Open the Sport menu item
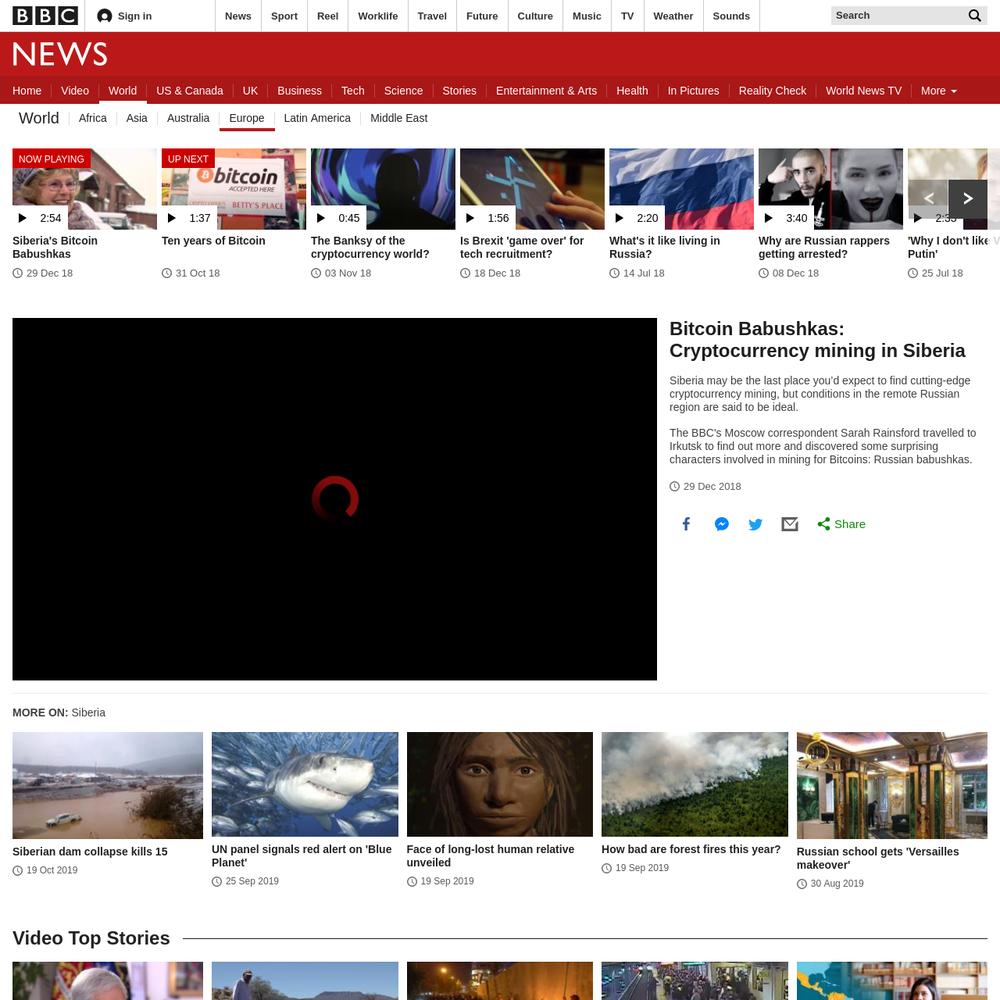 [284, 16]
